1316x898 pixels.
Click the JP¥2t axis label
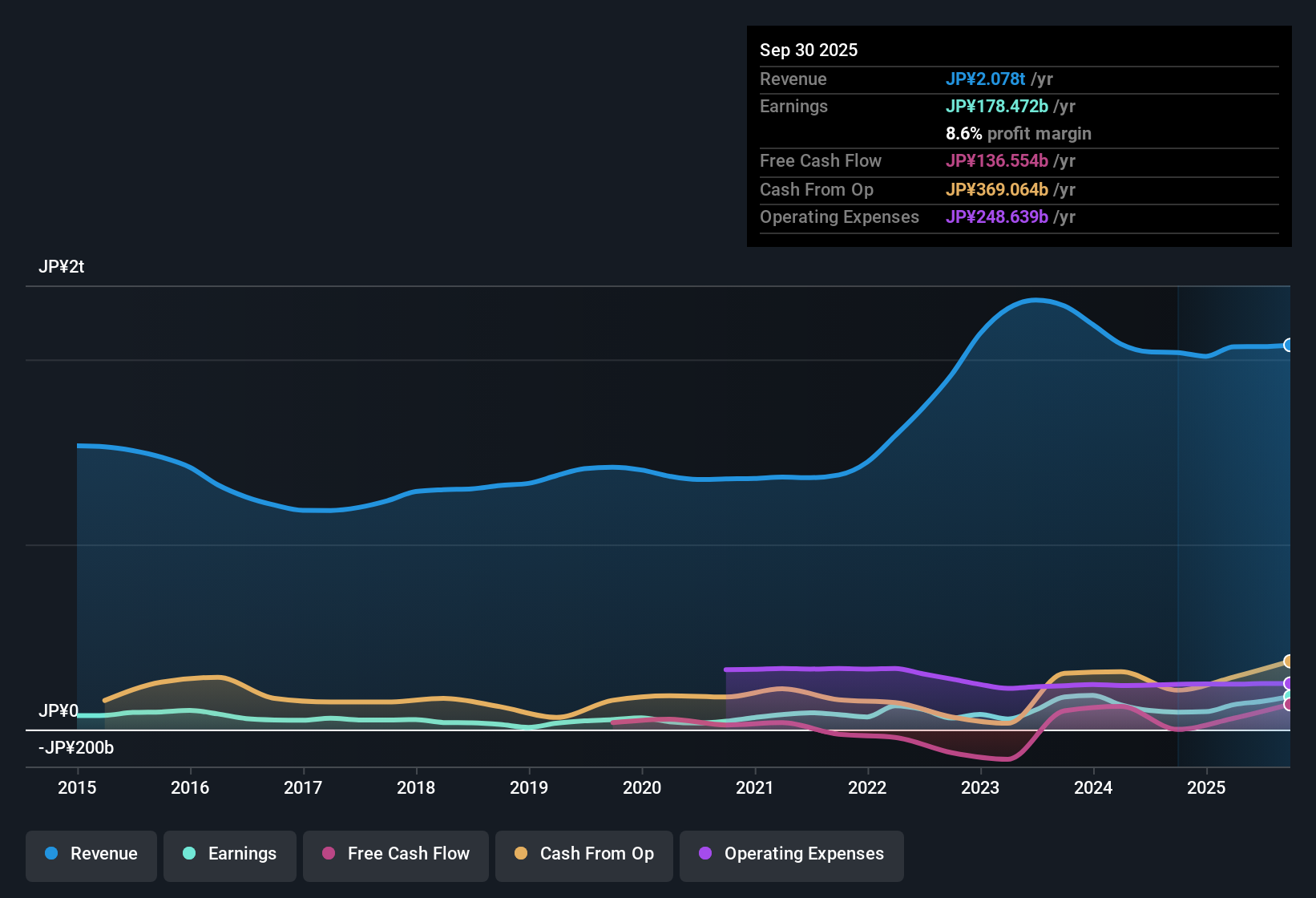62,266
